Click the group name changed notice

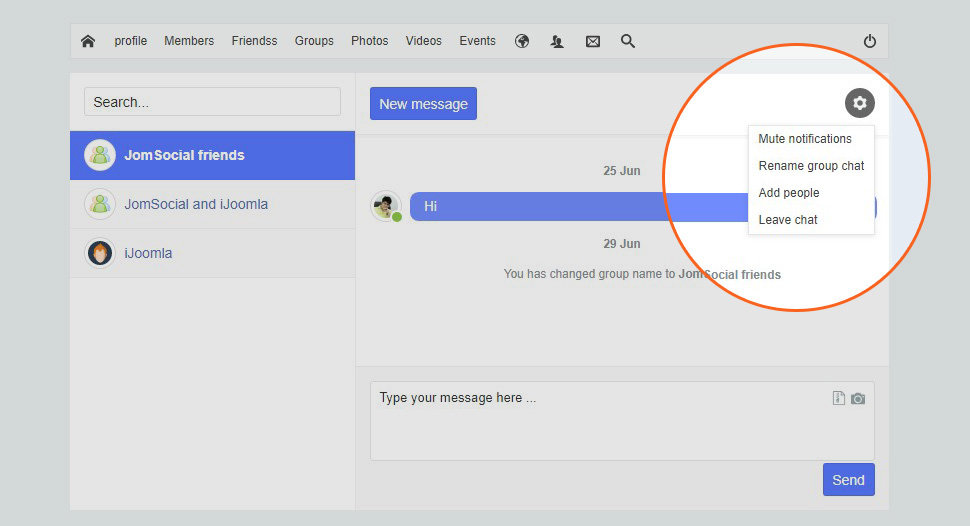pyautogui.click(x=642, y=274)
